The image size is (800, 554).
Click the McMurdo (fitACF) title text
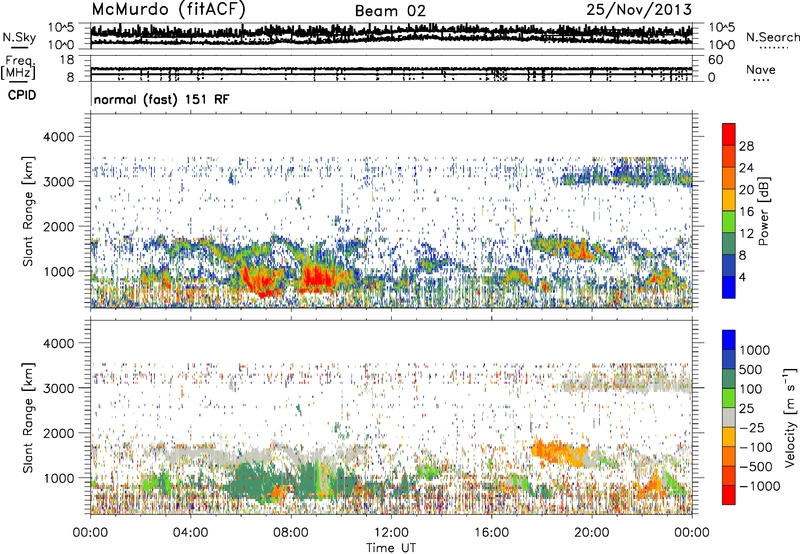point(169,10)
